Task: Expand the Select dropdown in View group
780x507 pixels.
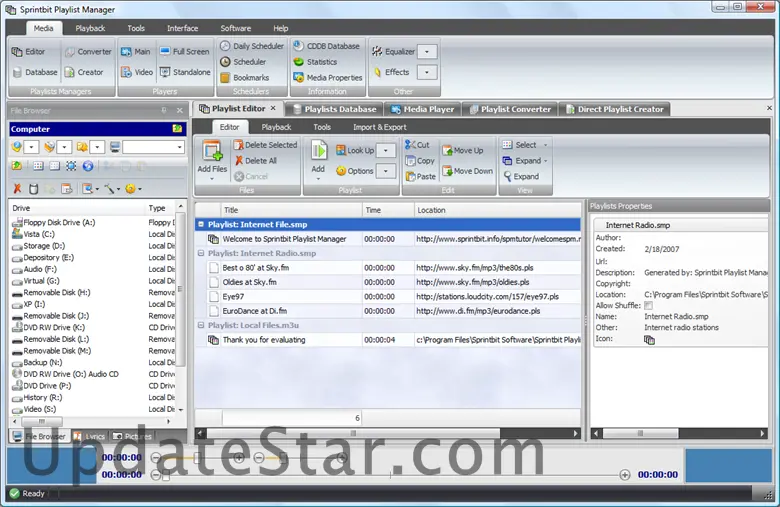Action: point(546,145)
